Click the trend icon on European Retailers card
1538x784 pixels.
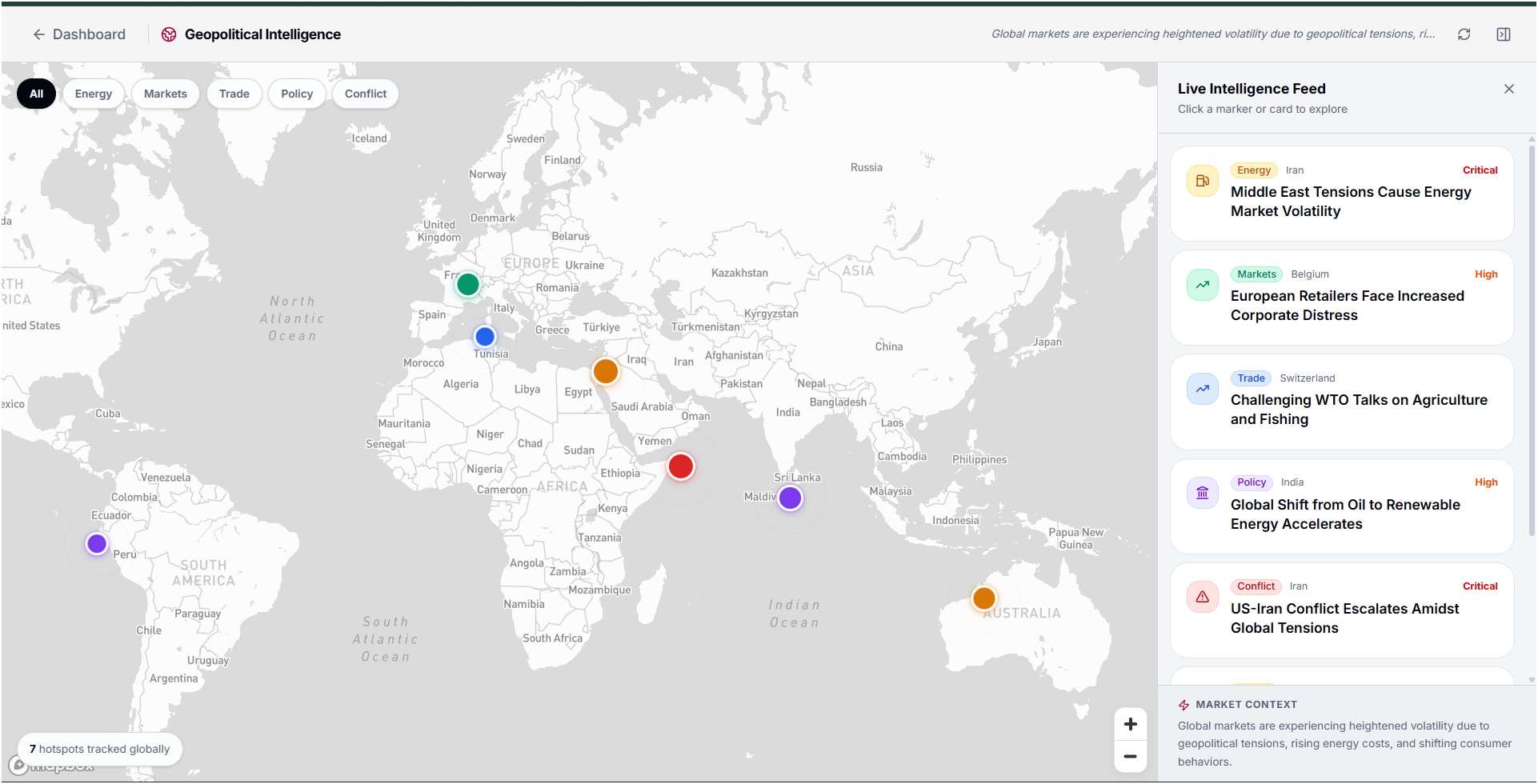tap(1203, 285)
